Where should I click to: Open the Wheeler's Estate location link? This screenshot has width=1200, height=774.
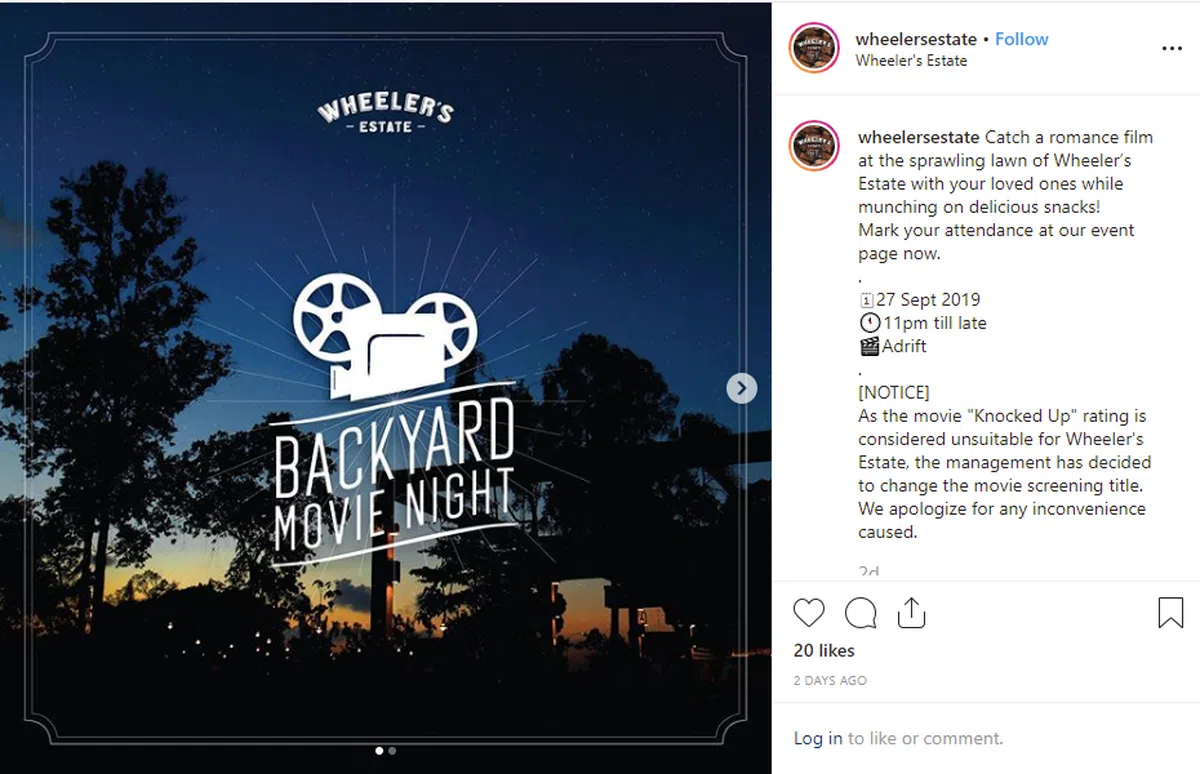click(x=911, y=60)
